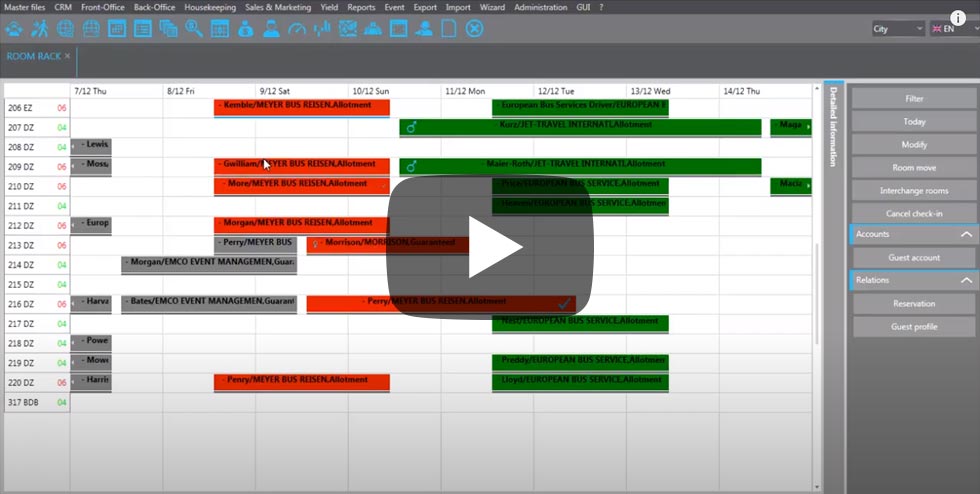
Task: Open the Detailed information side tab
Action: point(833,127)
